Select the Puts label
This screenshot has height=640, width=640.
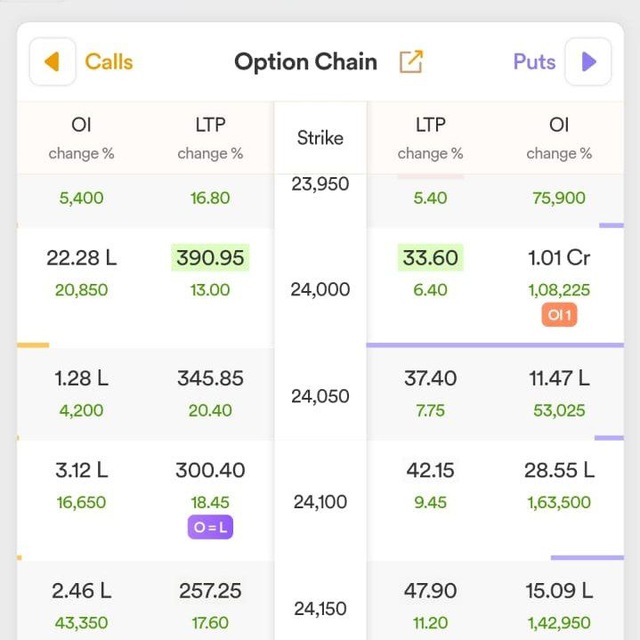534,62
